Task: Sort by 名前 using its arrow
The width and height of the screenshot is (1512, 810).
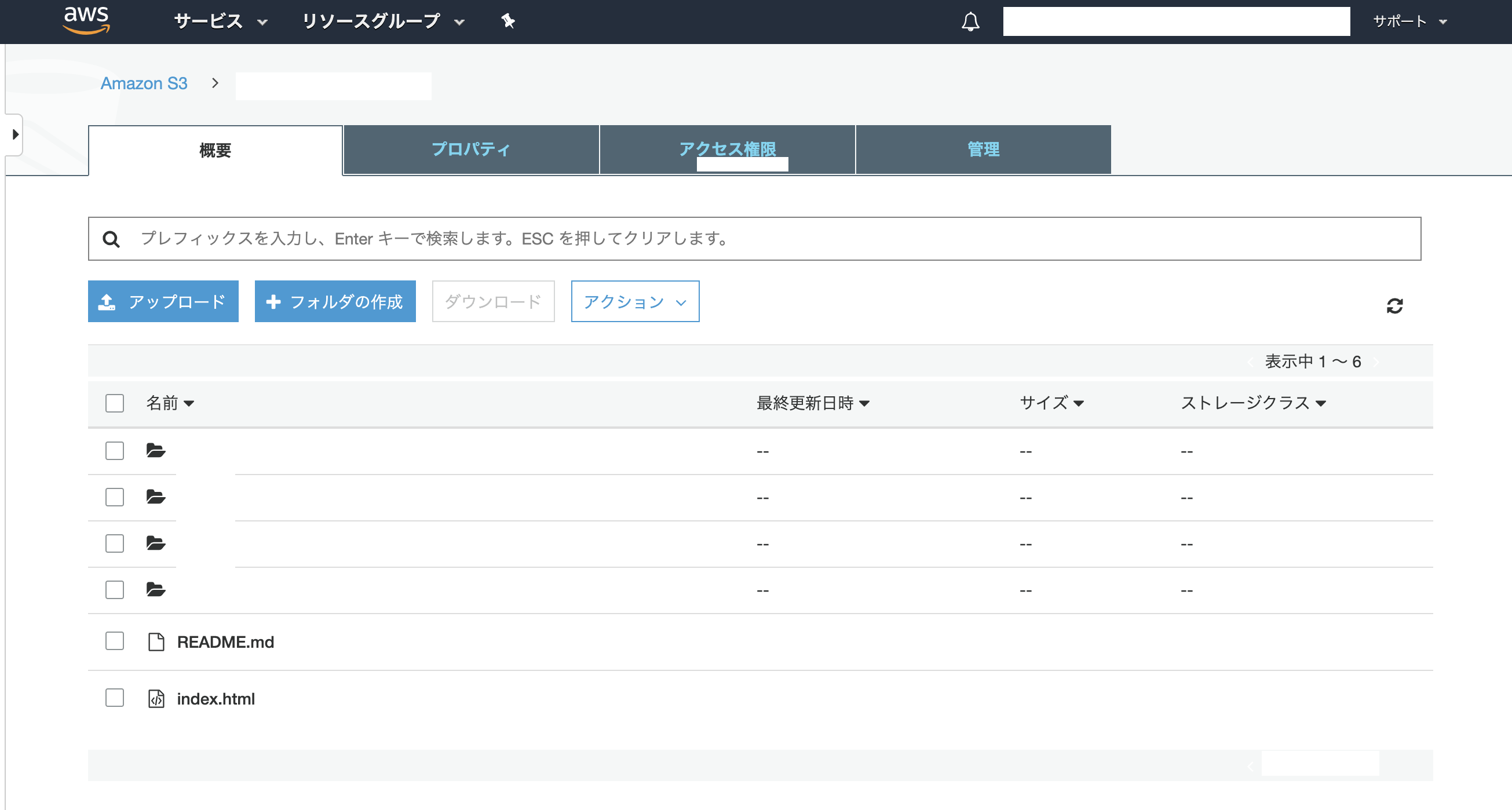Action: pos(189,403)
